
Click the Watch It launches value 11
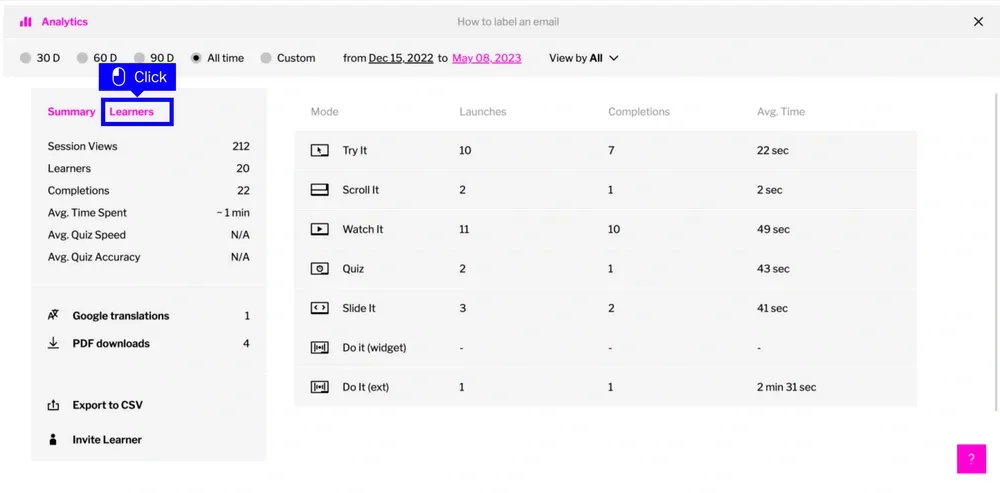pos(464,229)
